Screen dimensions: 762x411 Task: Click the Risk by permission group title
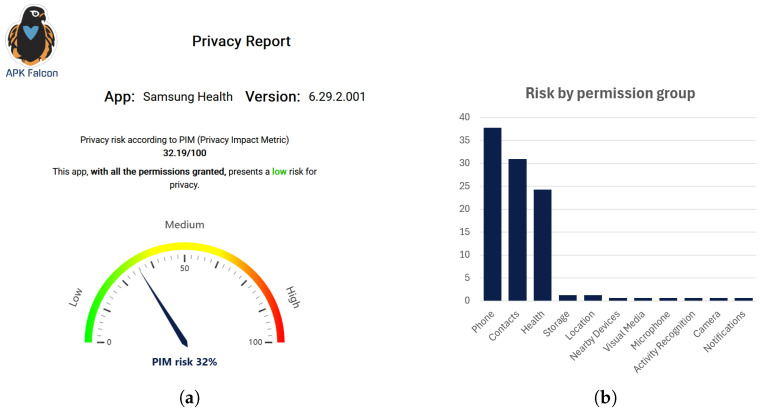pos(610,93)
